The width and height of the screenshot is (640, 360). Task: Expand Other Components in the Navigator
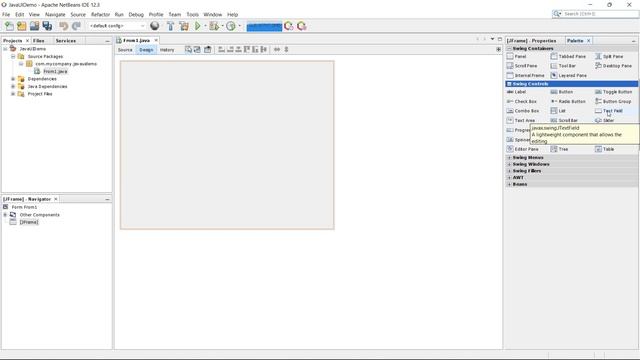coord(5,215)
